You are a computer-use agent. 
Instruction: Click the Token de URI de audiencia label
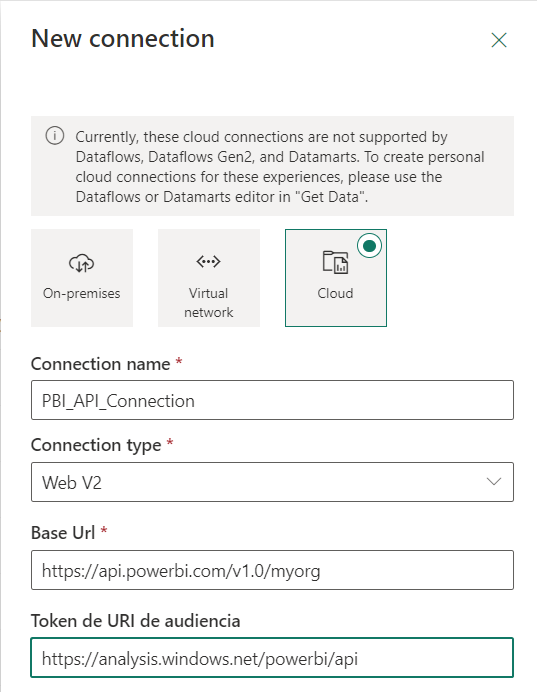(135, 621)
